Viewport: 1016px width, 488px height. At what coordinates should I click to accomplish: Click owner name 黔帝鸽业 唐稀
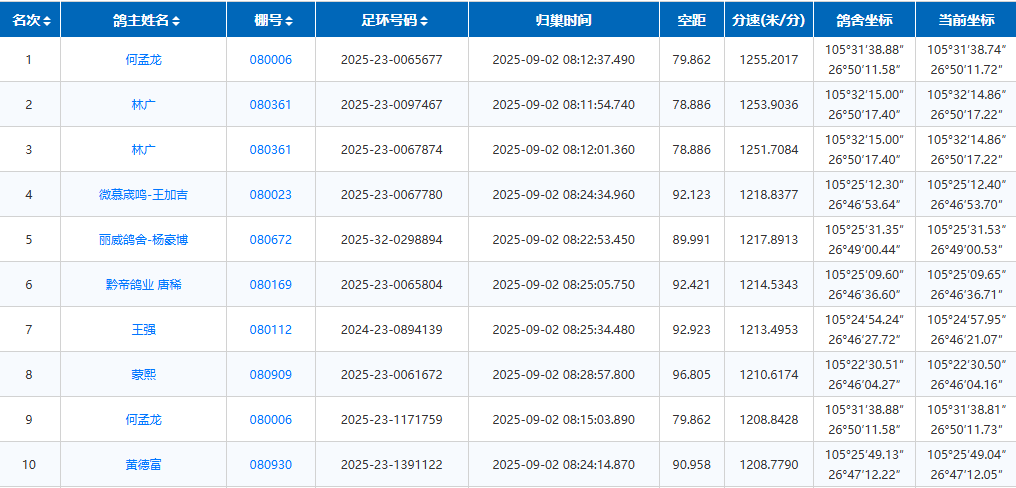point(143,285)
